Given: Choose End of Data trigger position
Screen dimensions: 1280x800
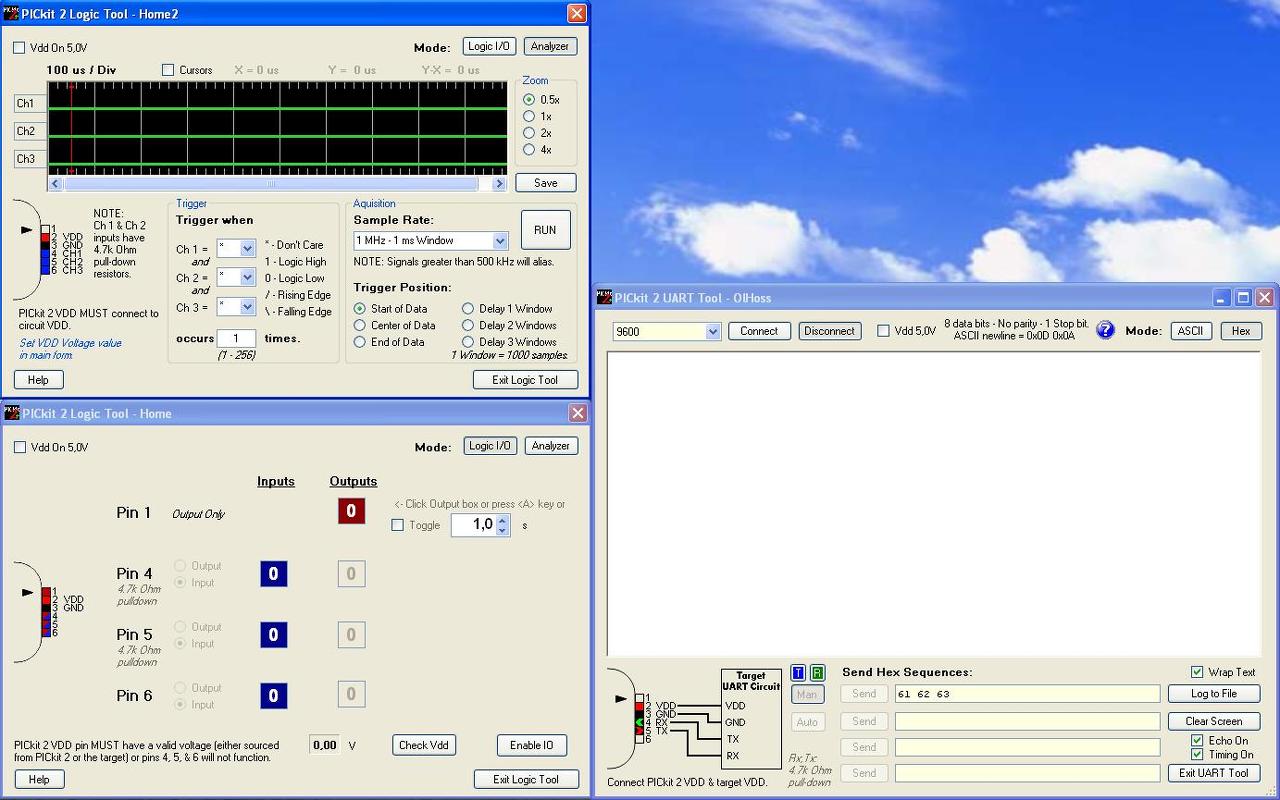Looking at the screenshot, I should click(360, 342).
